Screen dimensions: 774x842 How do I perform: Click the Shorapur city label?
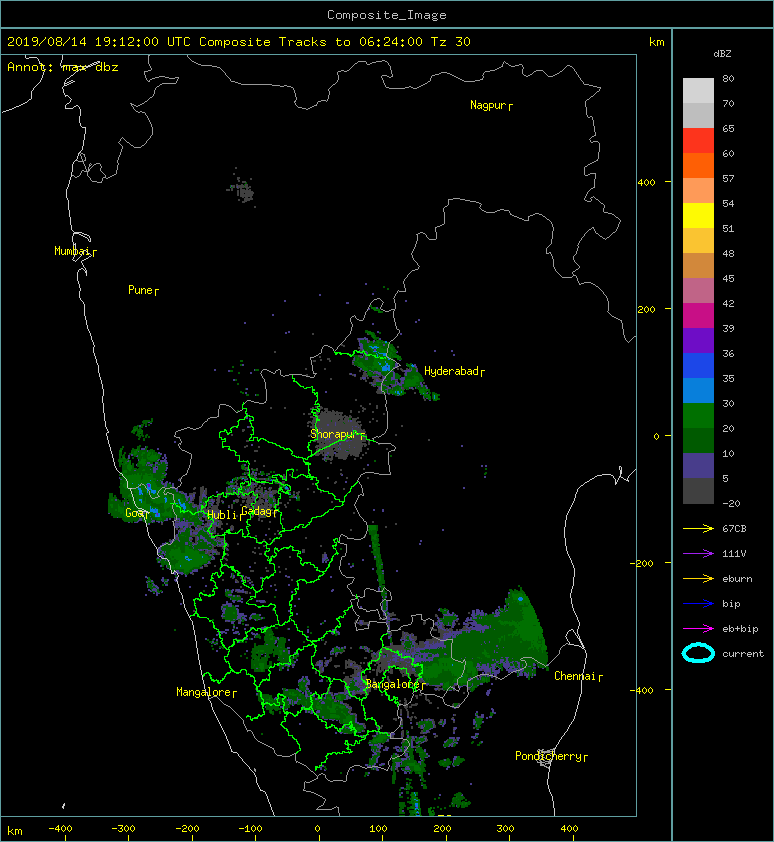point(337,434)
